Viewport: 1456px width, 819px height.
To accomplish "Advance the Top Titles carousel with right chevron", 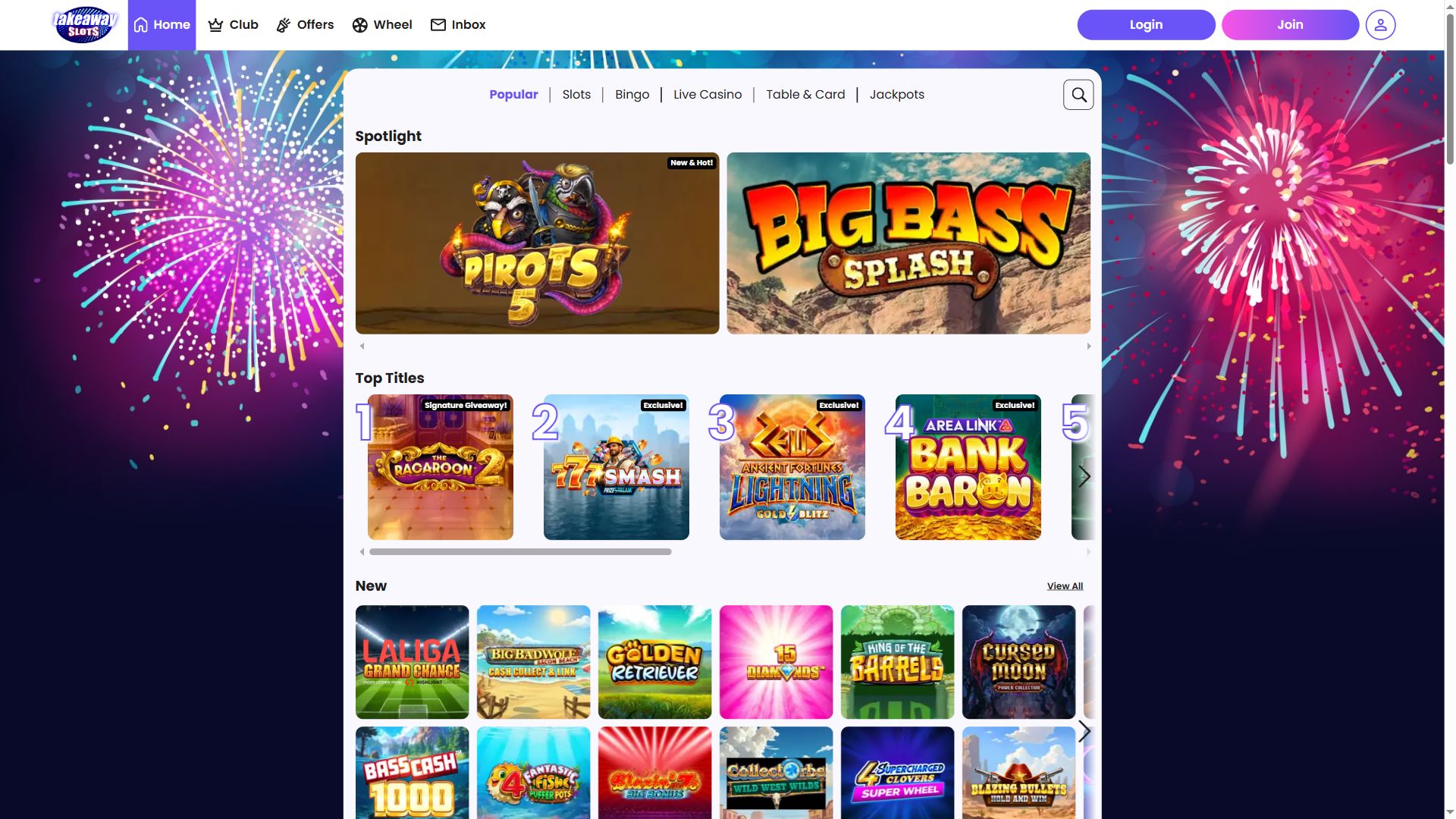I will 1084,476.
